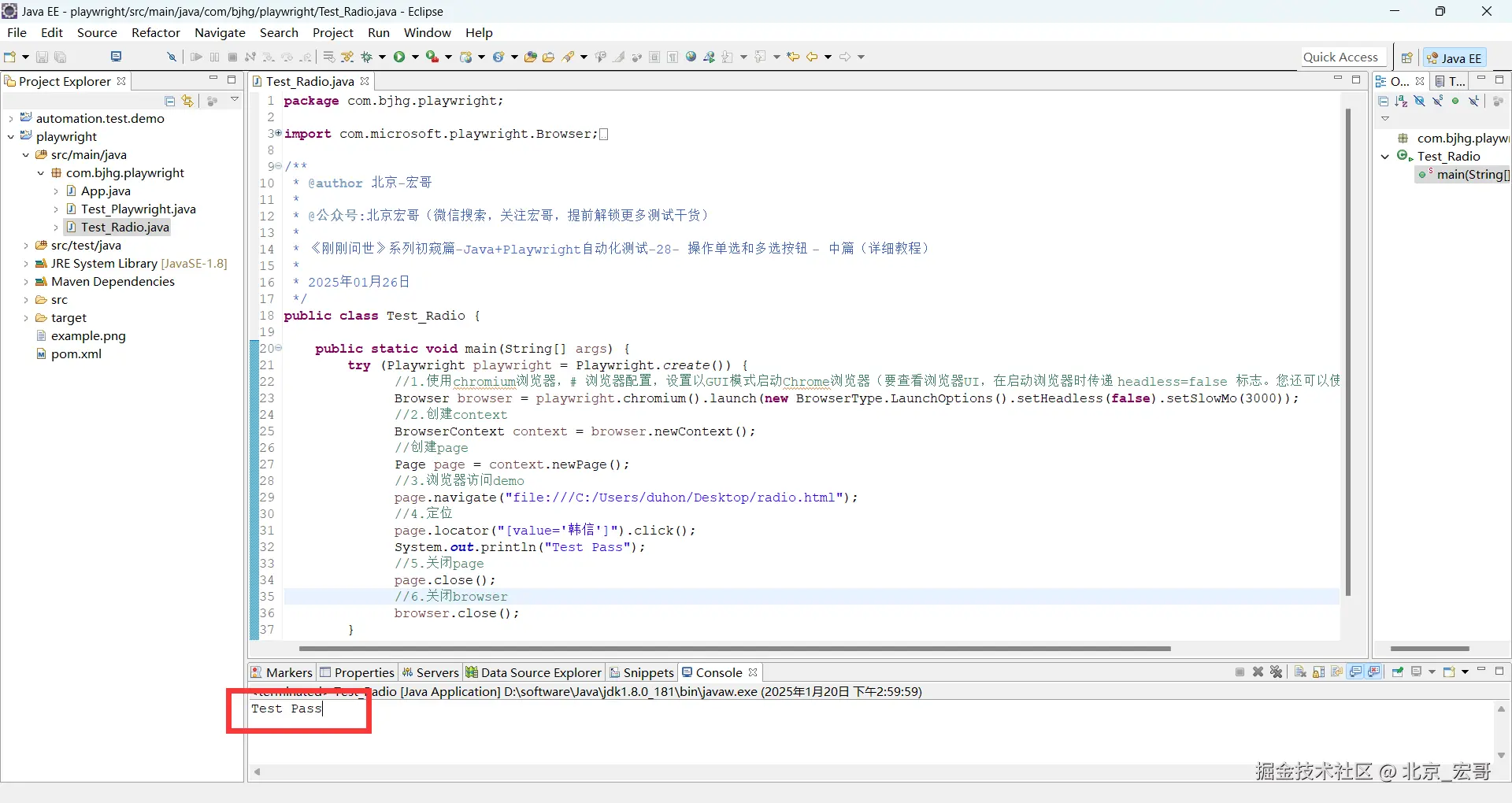Viewport: 1512px width, 803px height.
Task: Switch to the Markers tab
Action: [282, 672]
